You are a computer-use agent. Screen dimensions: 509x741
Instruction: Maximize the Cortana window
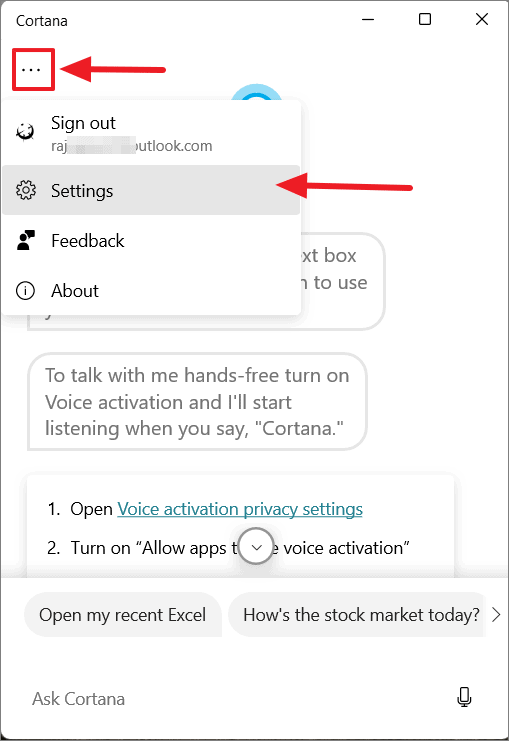coord(425,19)
